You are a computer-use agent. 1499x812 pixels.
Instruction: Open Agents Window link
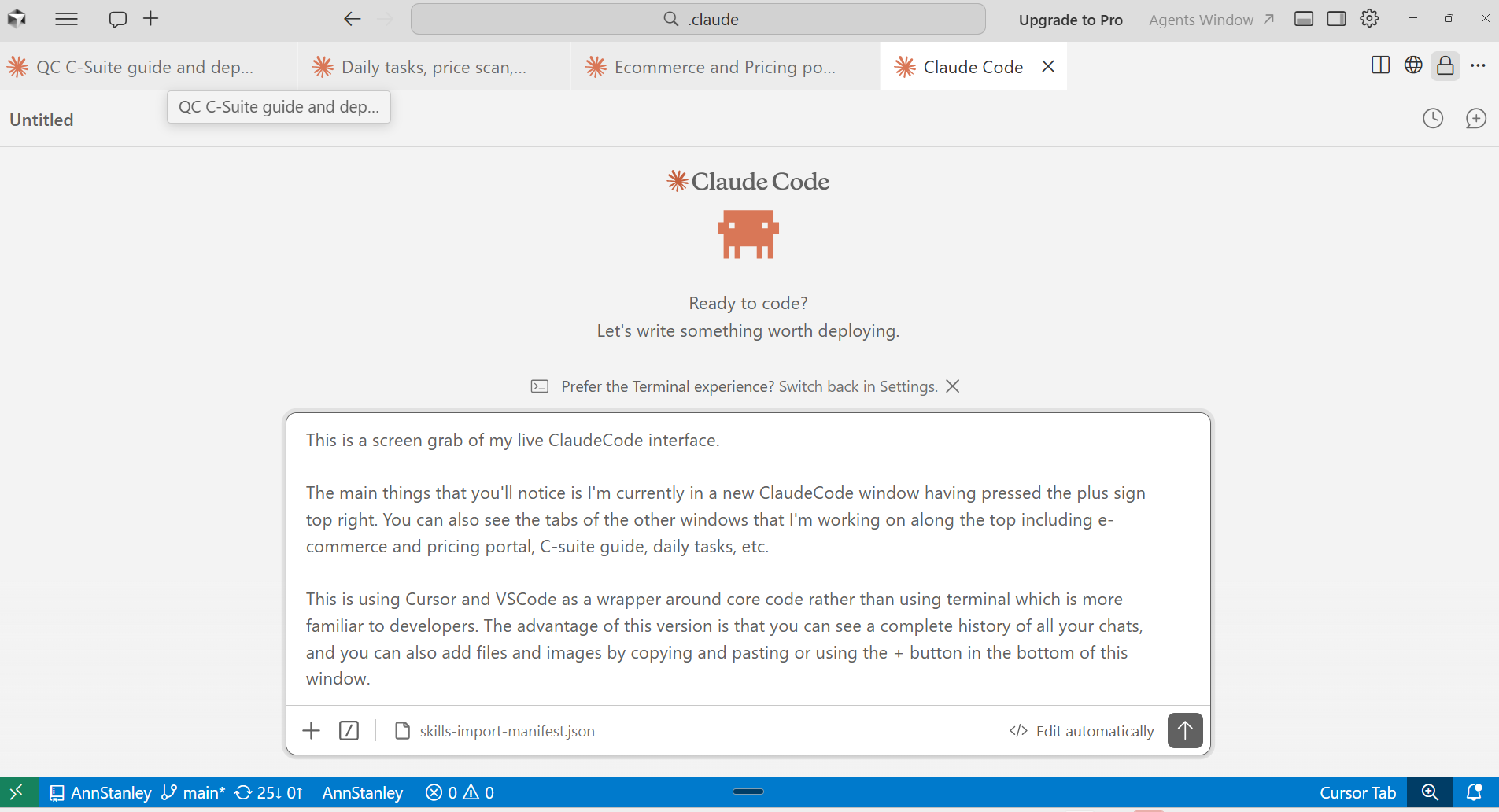pos(1211,20)
